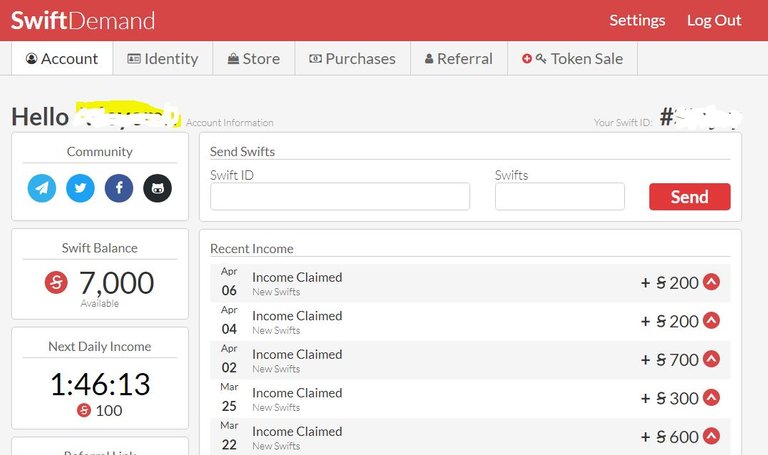Click the + 600 amount
768x455 pixels.
(670, 437)
